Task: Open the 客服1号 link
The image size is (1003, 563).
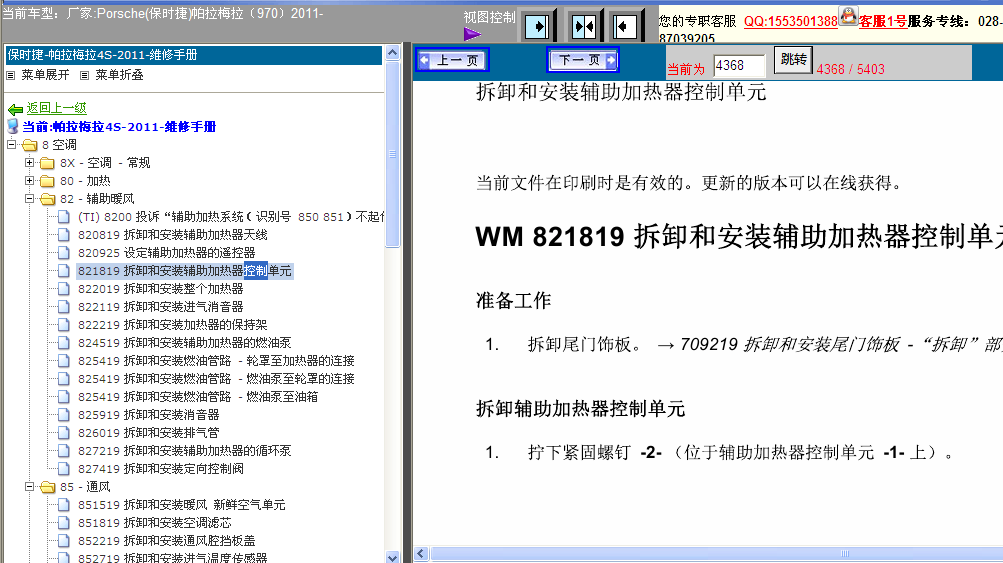Action: [883, 21]
